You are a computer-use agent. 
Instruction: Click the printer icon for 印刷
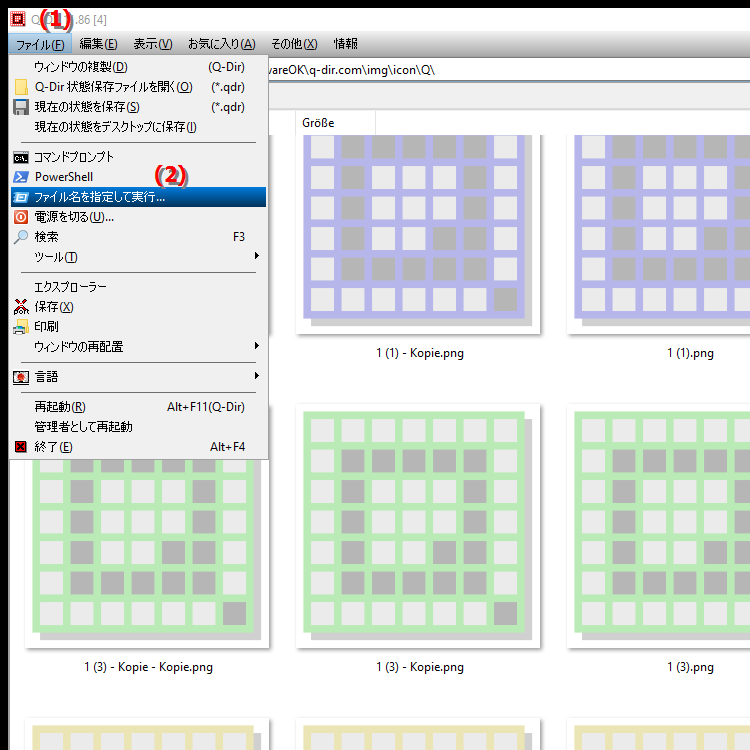(x=21, y=327)
